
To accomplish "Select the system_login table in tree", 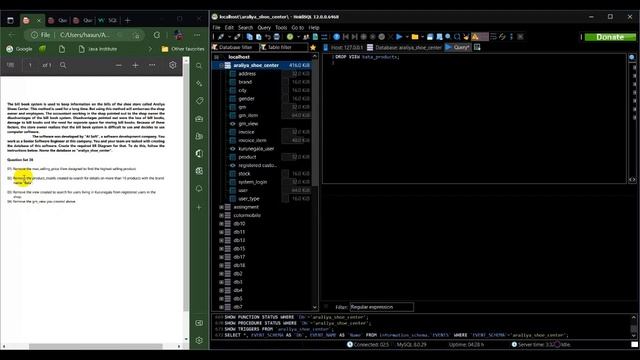I will (253, 182).
